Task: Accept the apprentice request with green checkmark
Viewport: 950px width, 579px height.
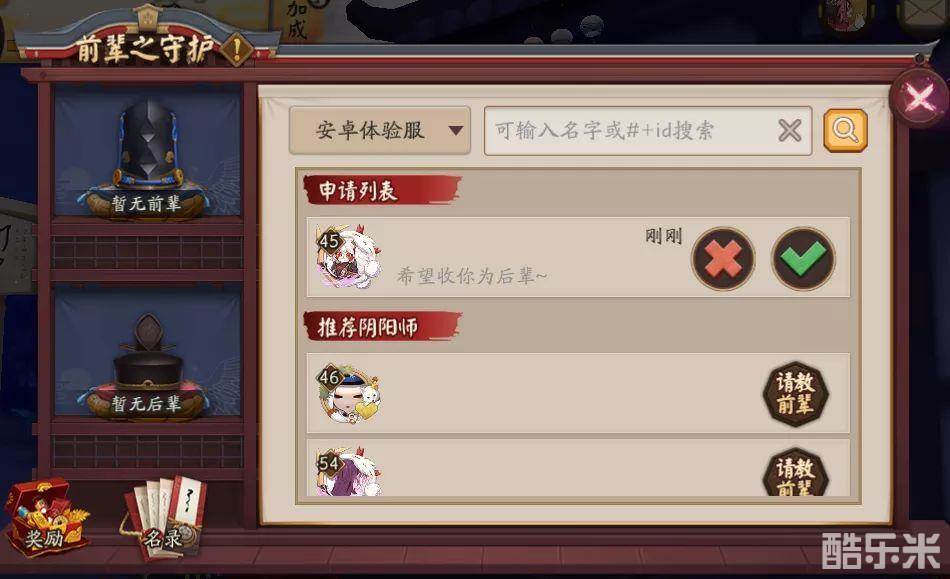Action: click(x=803, y=259)
